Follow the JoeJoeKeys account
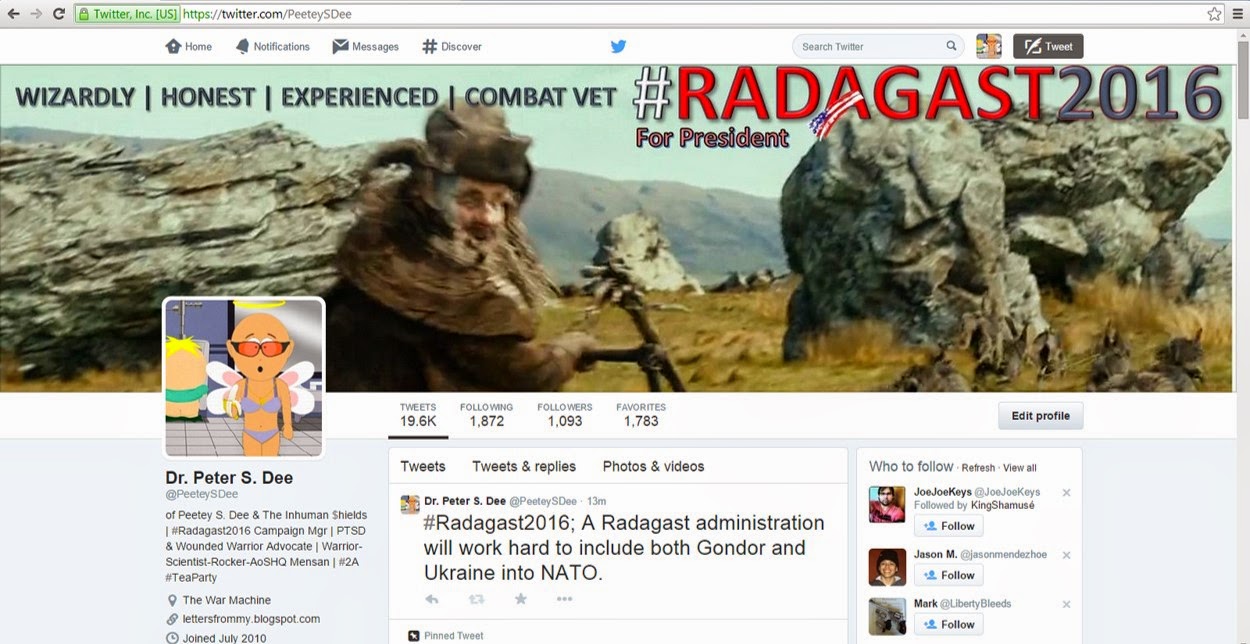 point(948,526)
